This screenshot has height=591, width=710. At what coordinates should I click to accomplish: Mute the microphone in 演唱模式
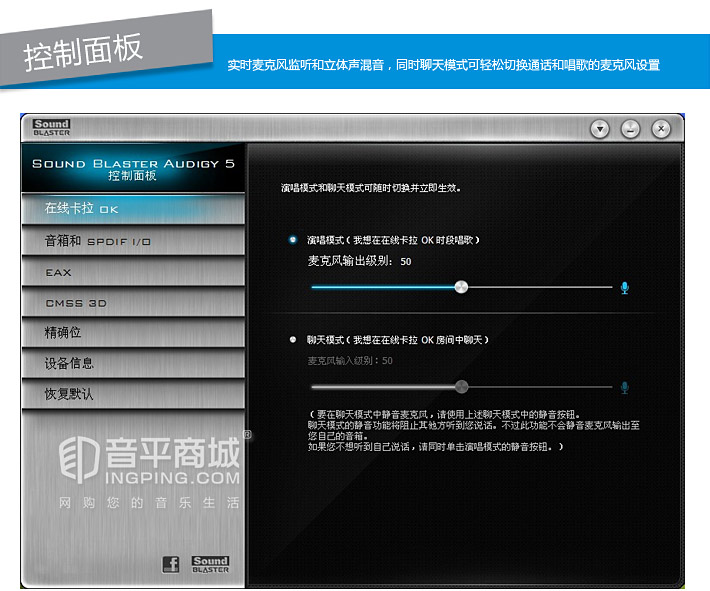click(x=624, y=288)
